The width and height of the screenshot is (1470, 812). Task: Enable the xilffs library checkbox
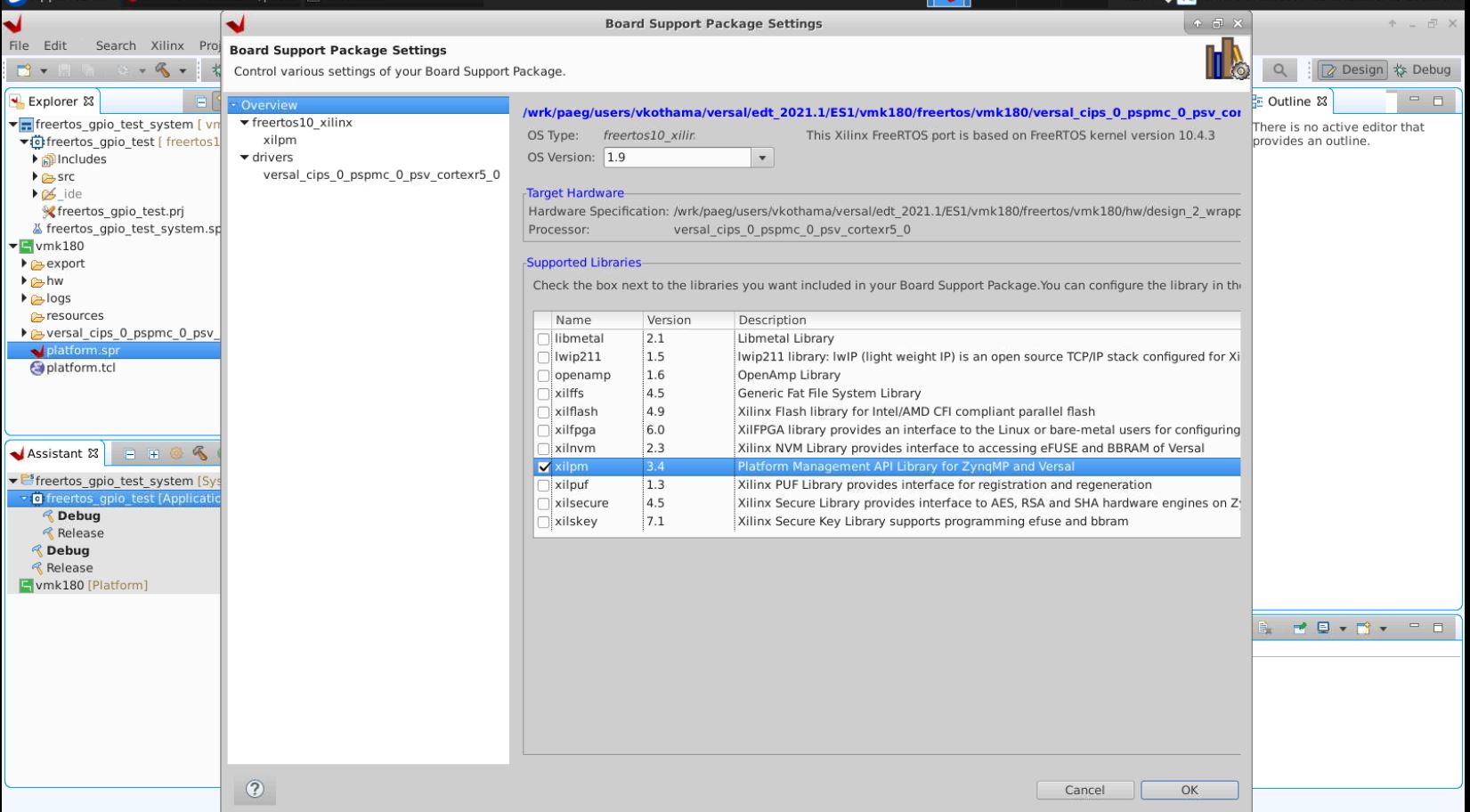point(543,394)
